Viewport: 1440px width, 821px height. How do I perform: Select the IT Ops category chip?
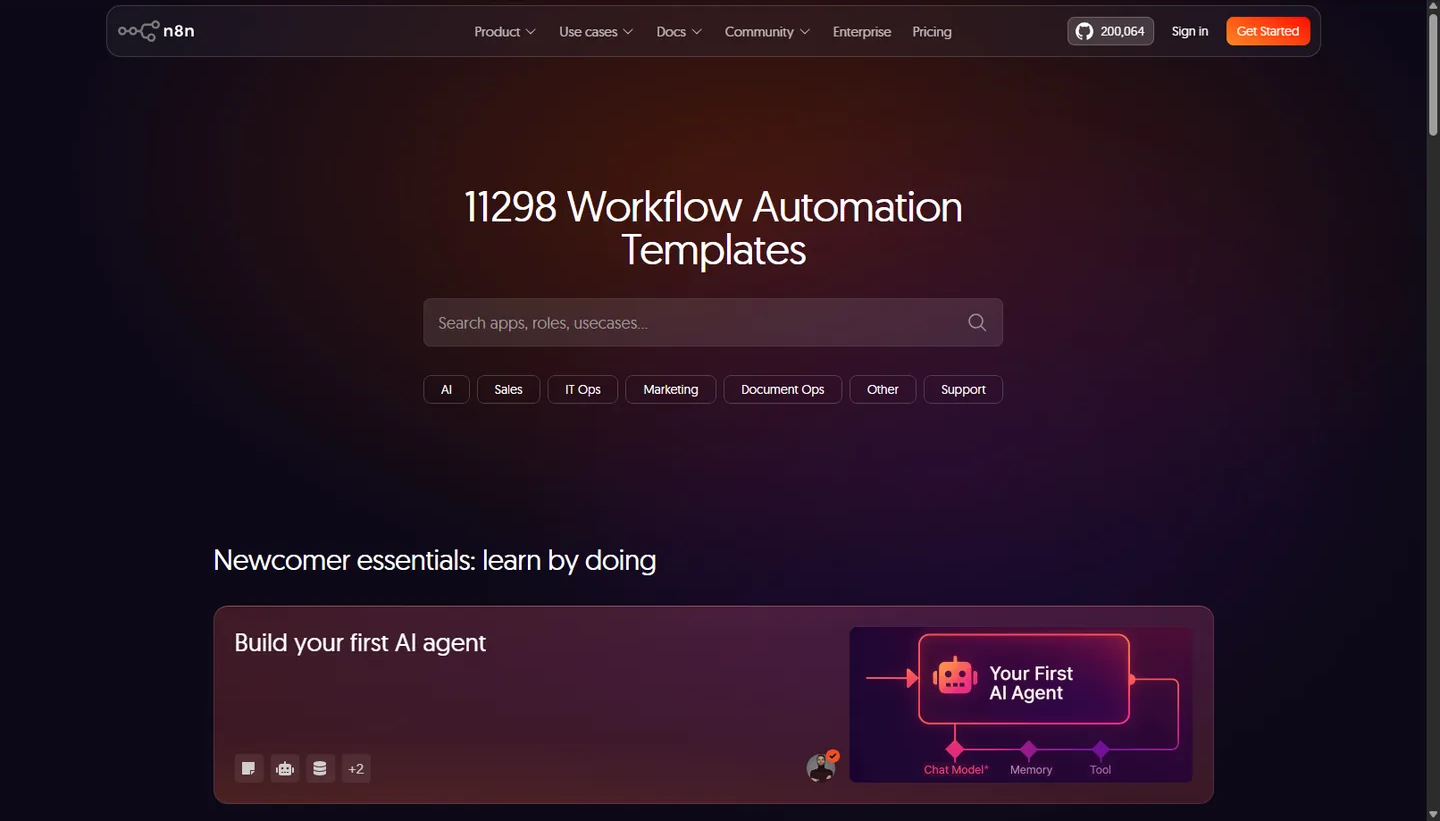pos(583,389)
